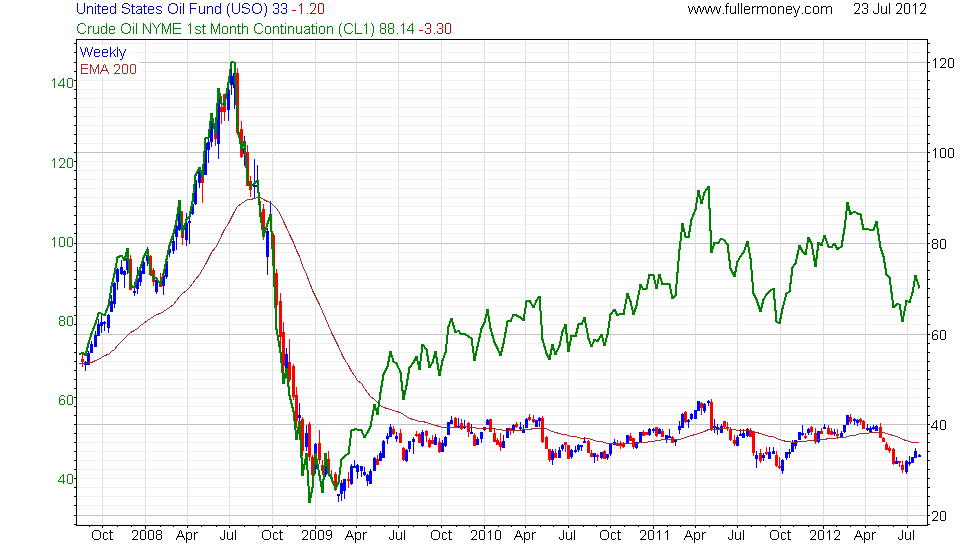
Task: Click the 120 label on left axis
Action: click(x=62, y=163)
